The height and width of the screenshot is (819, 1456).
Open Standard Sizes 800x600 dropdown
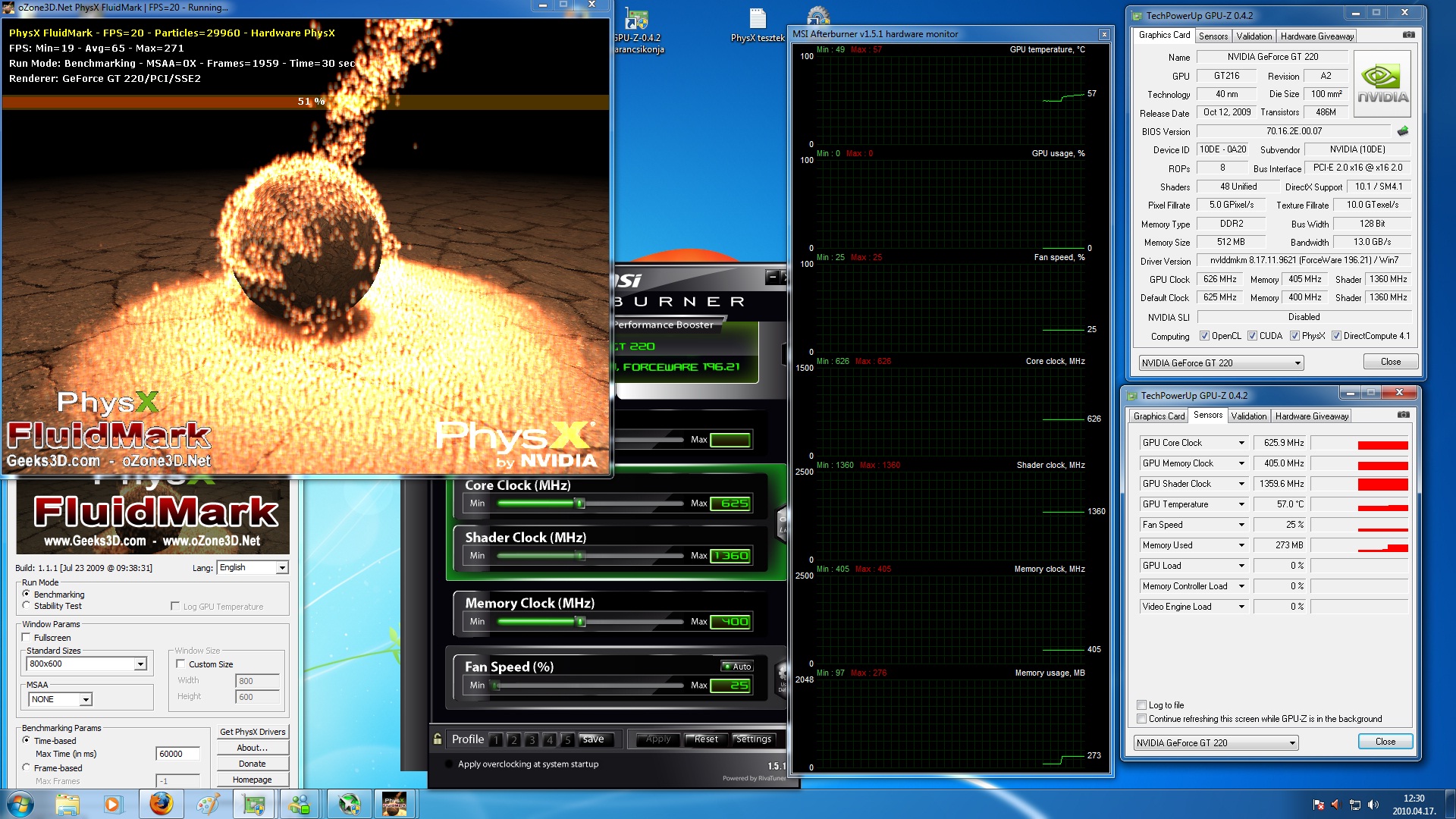[86, 664]
